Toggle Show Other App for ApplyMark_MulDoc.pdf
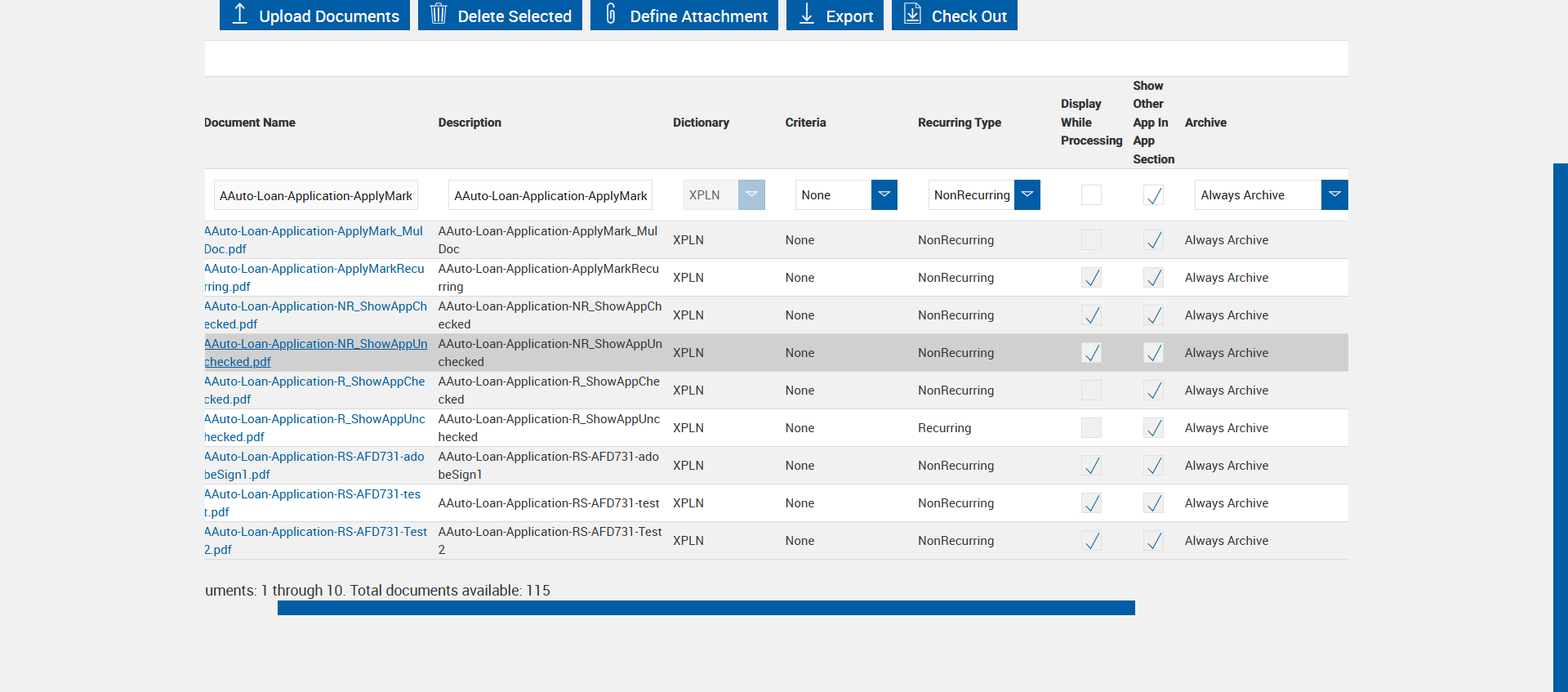Screen dimensions: 1568x692 (x=1153, y=240)
